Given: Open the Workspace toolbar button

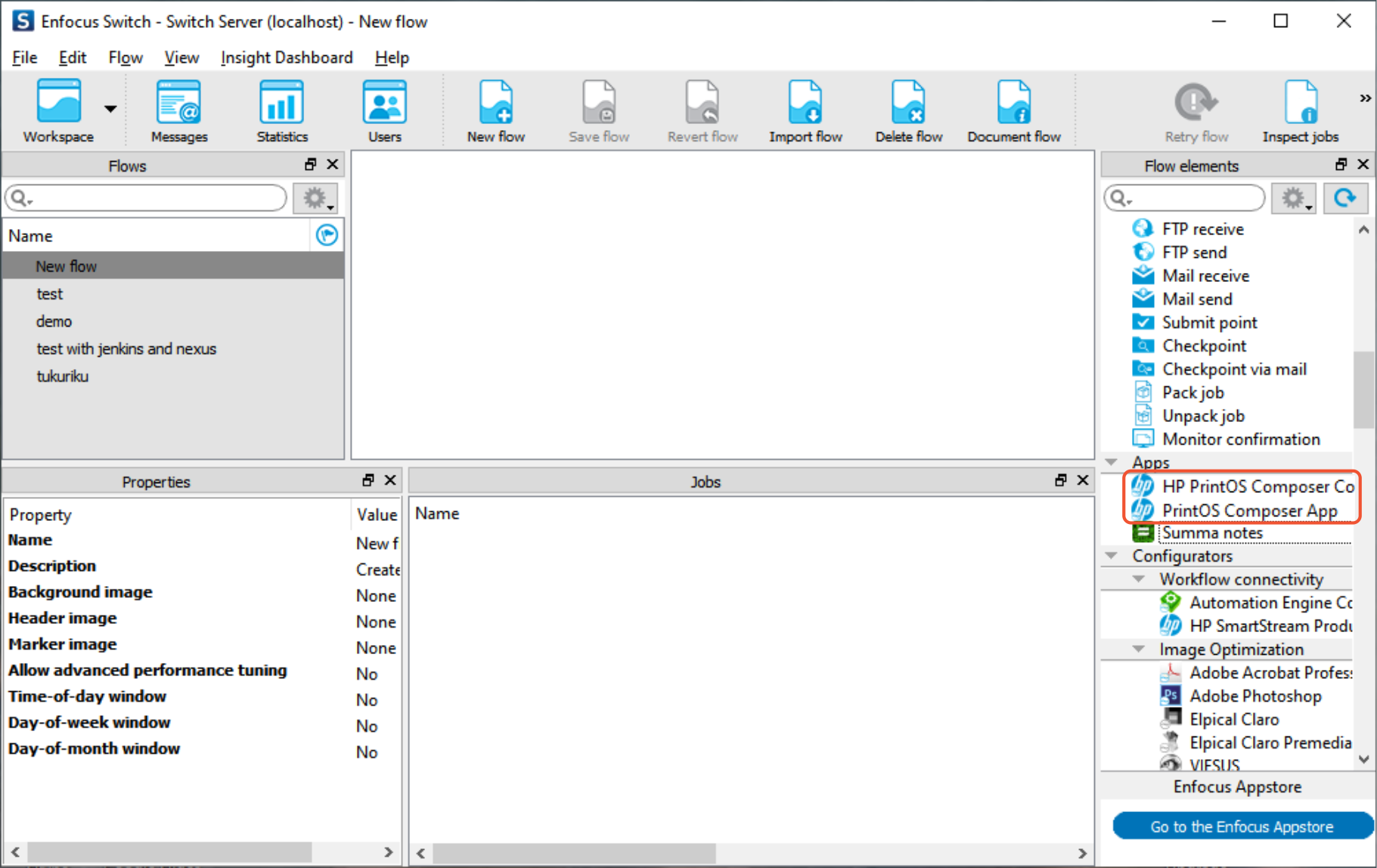Looking at the screenshot, I should coord(58,110).
